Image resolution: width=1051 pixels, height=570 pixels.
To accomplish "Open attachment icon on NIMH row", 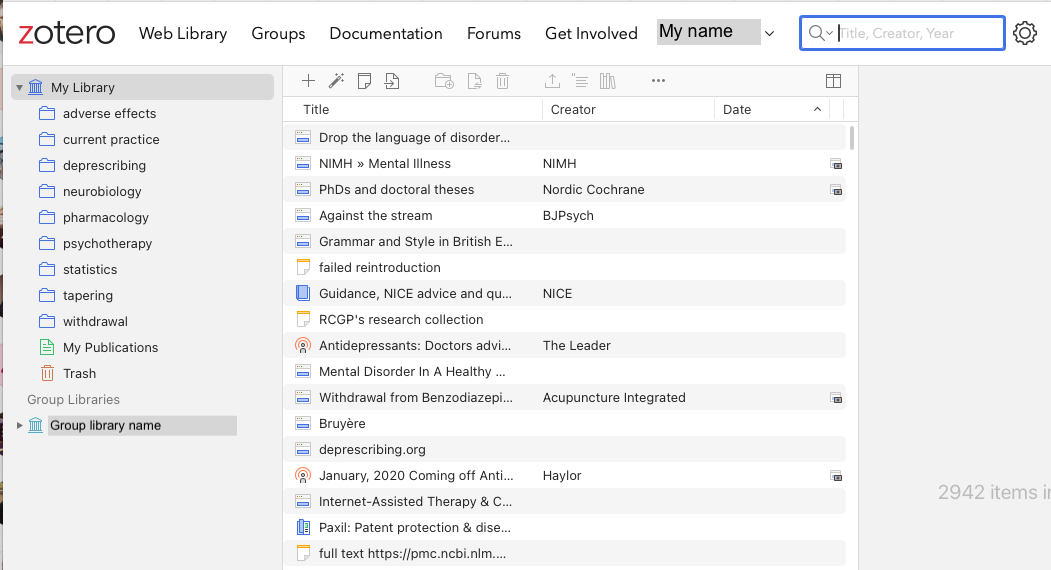I will tap(836, 164).
